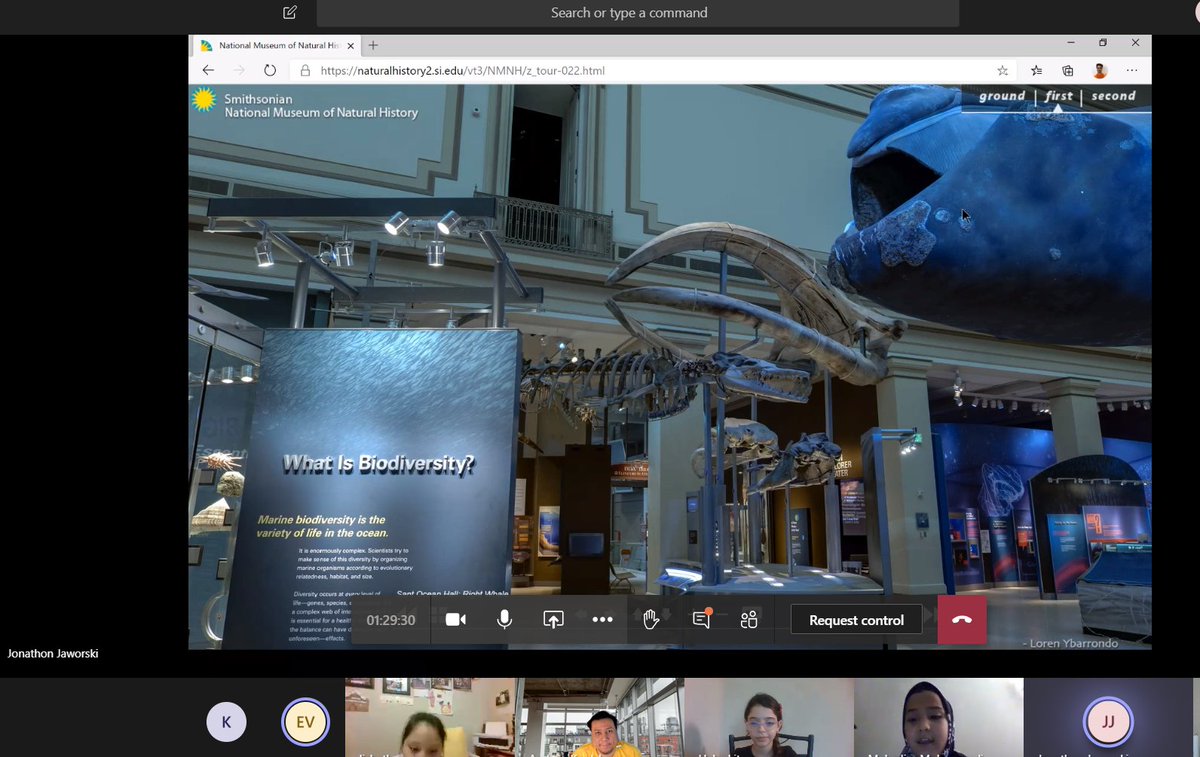This screenshot has width=1200, height=757.
Task: Restore the shared browser window size
Action: pos(1103,43)
